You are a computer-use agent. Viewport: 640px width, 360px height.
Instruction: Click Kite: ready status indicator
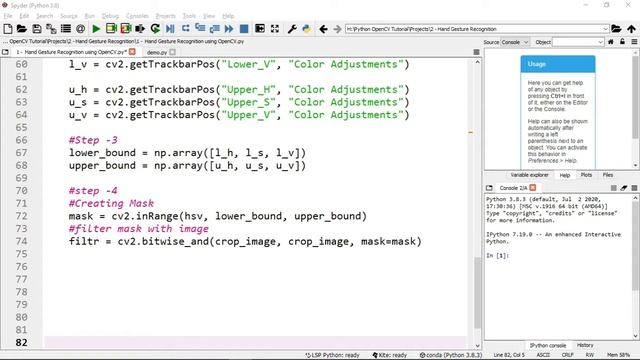click(x=389, y=355)
